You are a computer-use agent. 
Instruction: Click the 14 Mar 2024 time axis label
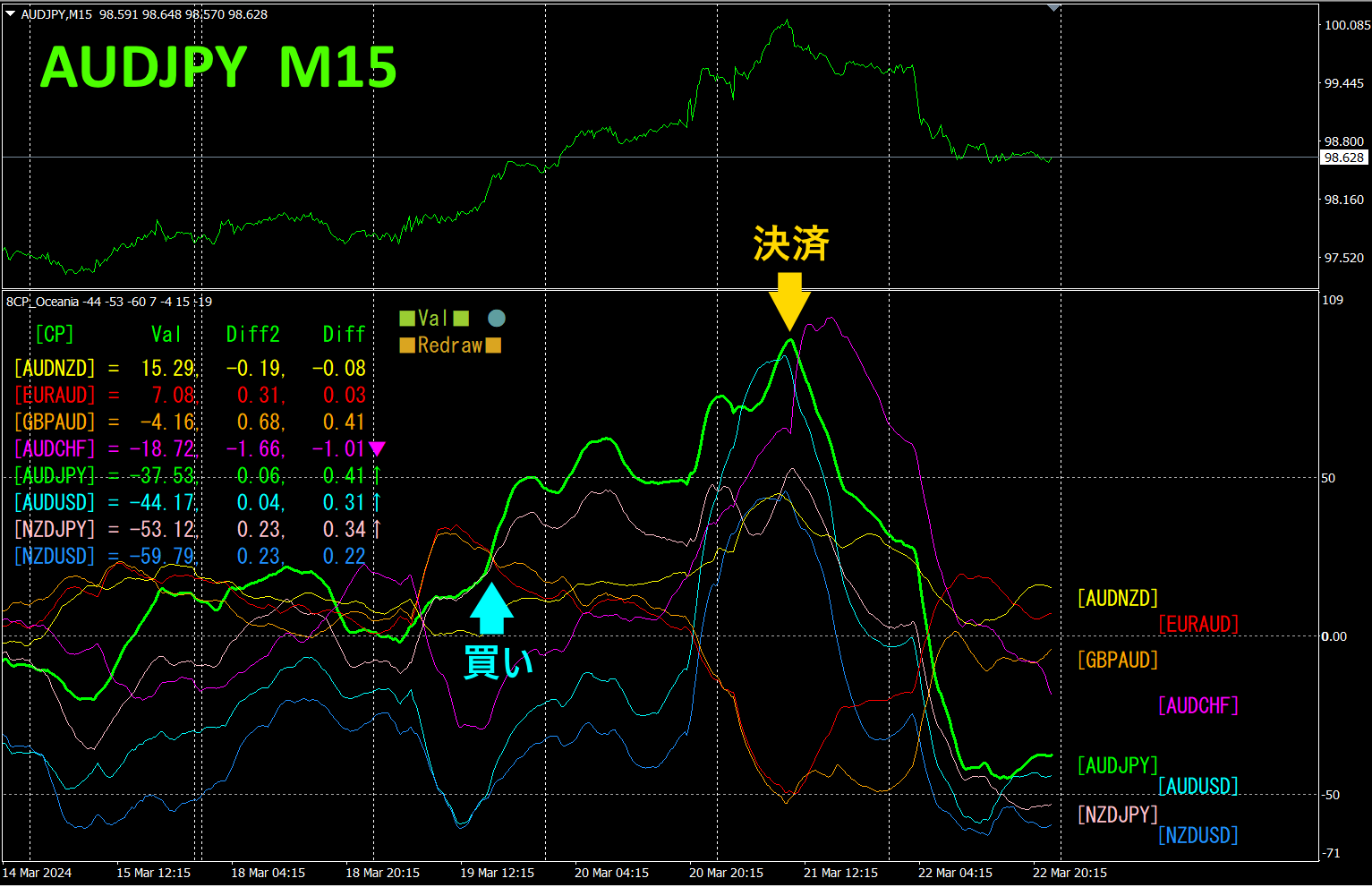(38, 873)
